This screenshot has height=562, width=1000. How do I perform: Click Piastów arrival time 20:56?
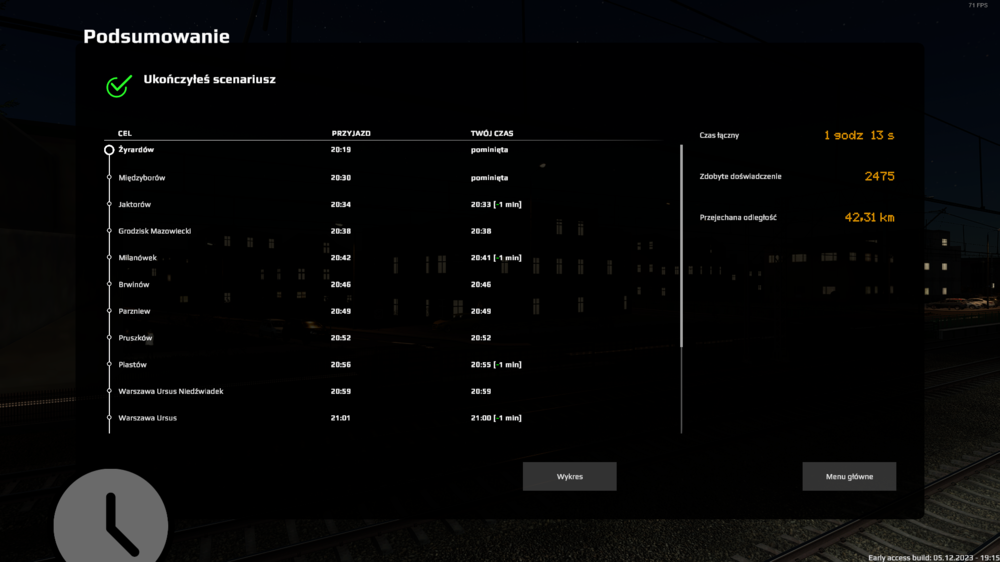[x=341, y=365]
